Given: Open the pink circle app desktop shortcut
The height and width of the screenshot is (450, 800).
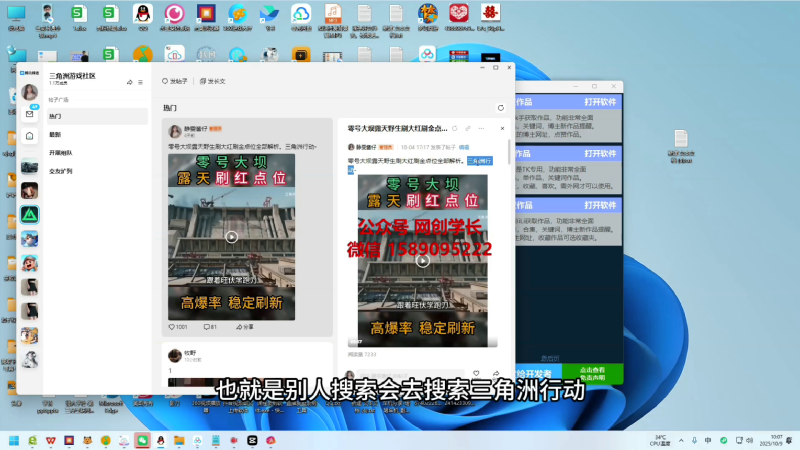Looking at the screenshot, I should point(174,18).
